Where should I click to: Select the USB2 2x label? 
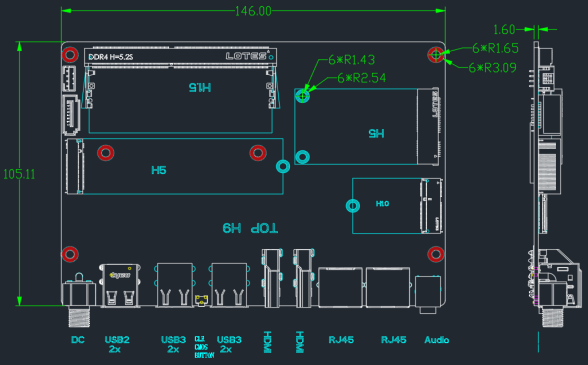click(117, 344)
